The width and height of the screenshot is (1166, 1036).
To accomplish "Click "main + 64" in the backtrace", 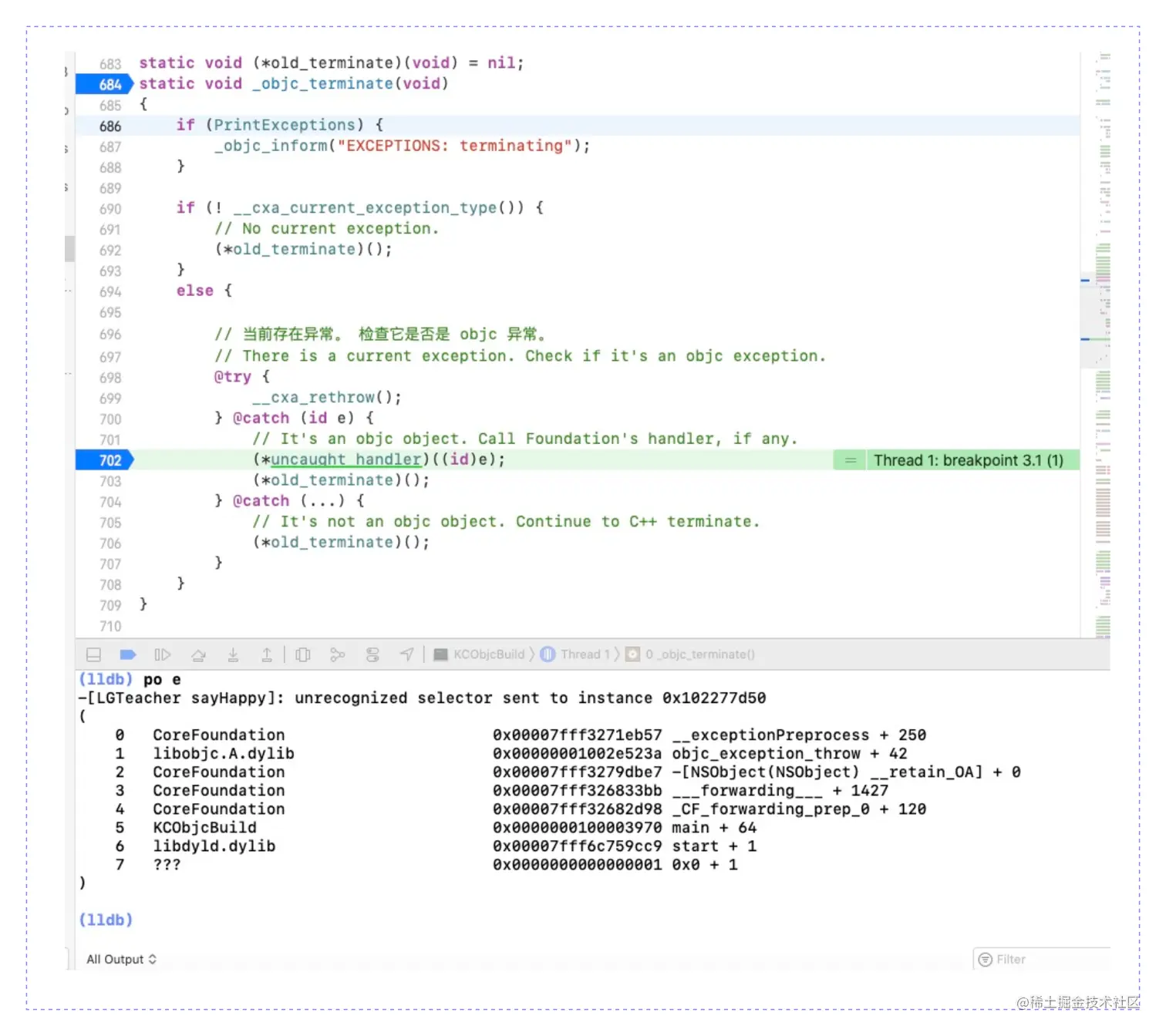I will click(714, 827).
